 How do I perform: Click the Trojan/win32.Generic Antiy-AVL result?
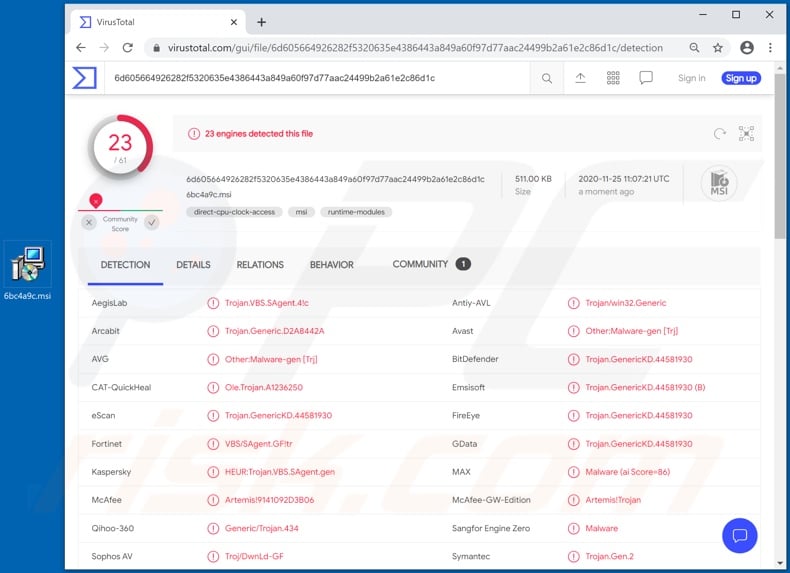click(x=626, y=303)
